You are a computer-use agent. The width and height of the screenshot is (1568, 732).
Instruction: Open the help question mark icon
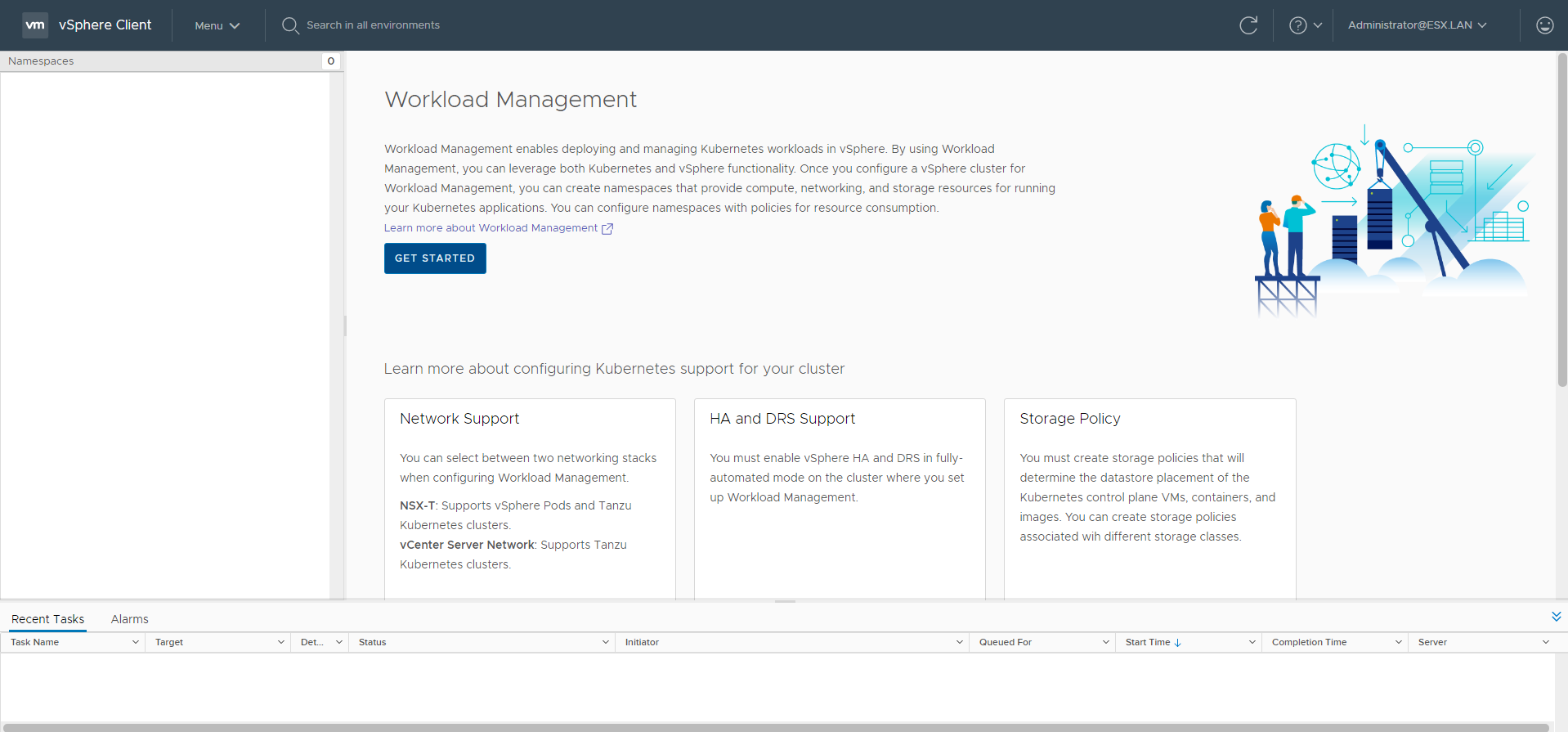[1297, 25]
